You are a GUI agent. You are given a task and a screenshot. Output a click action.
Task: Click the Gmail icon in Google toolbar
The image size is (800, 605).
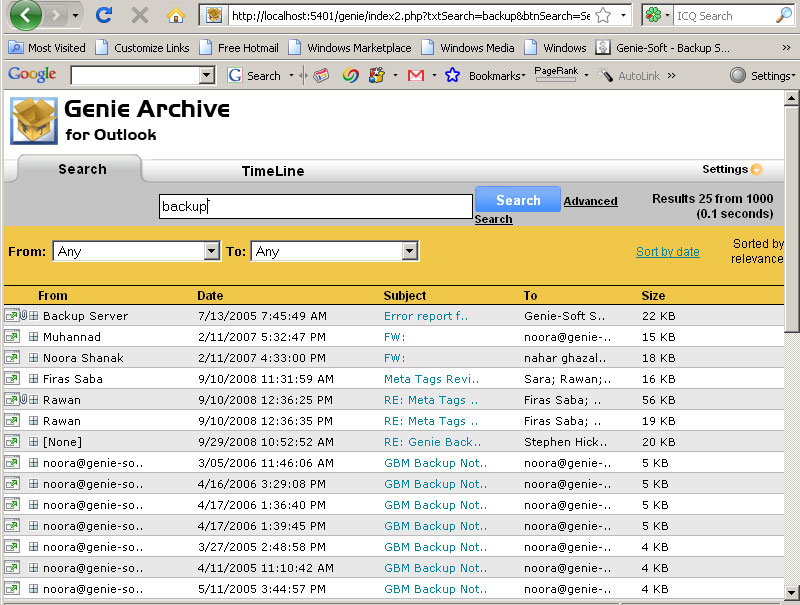416,75
